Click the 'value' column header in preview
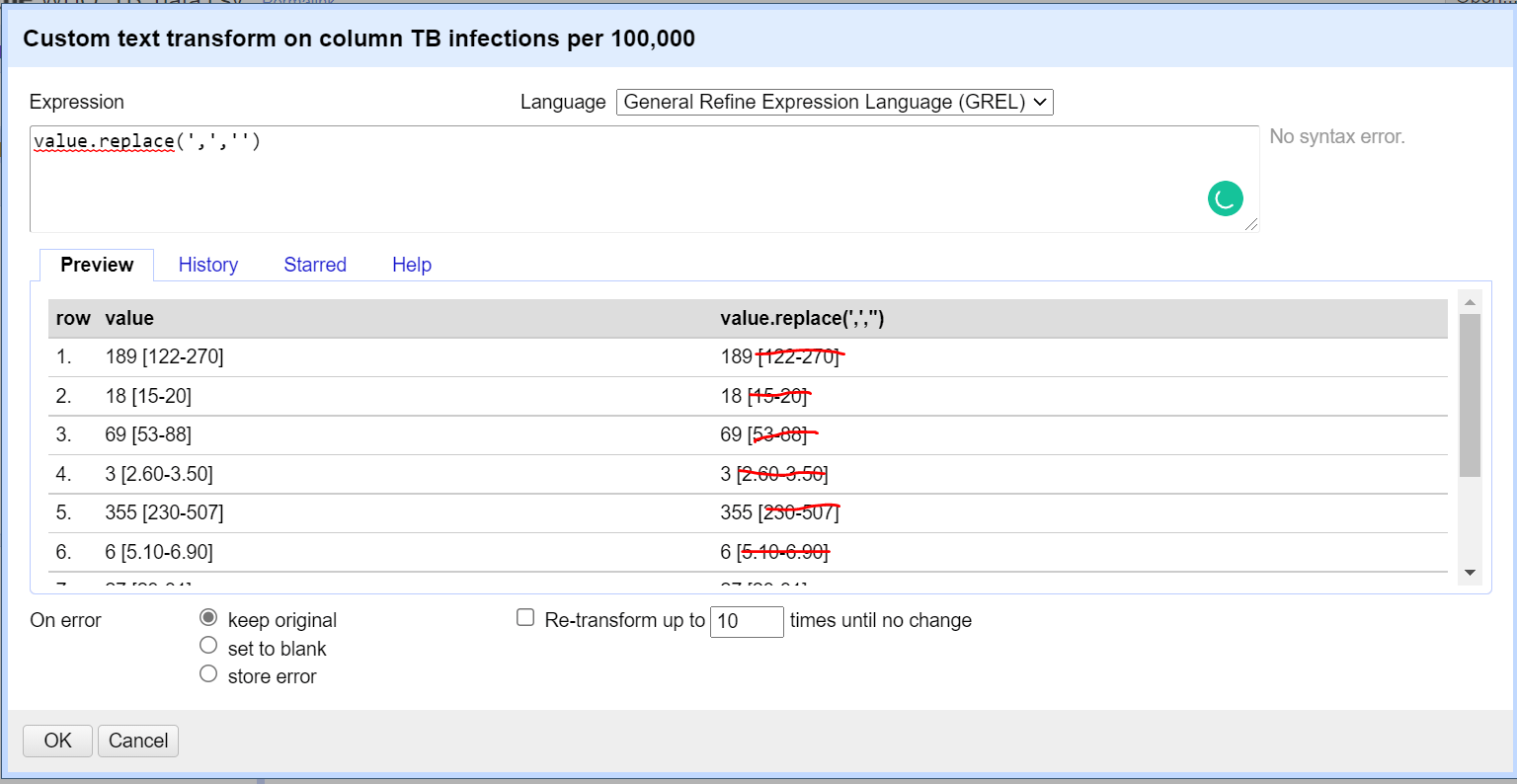This screenshot has height=784, width=1517. 129,318
